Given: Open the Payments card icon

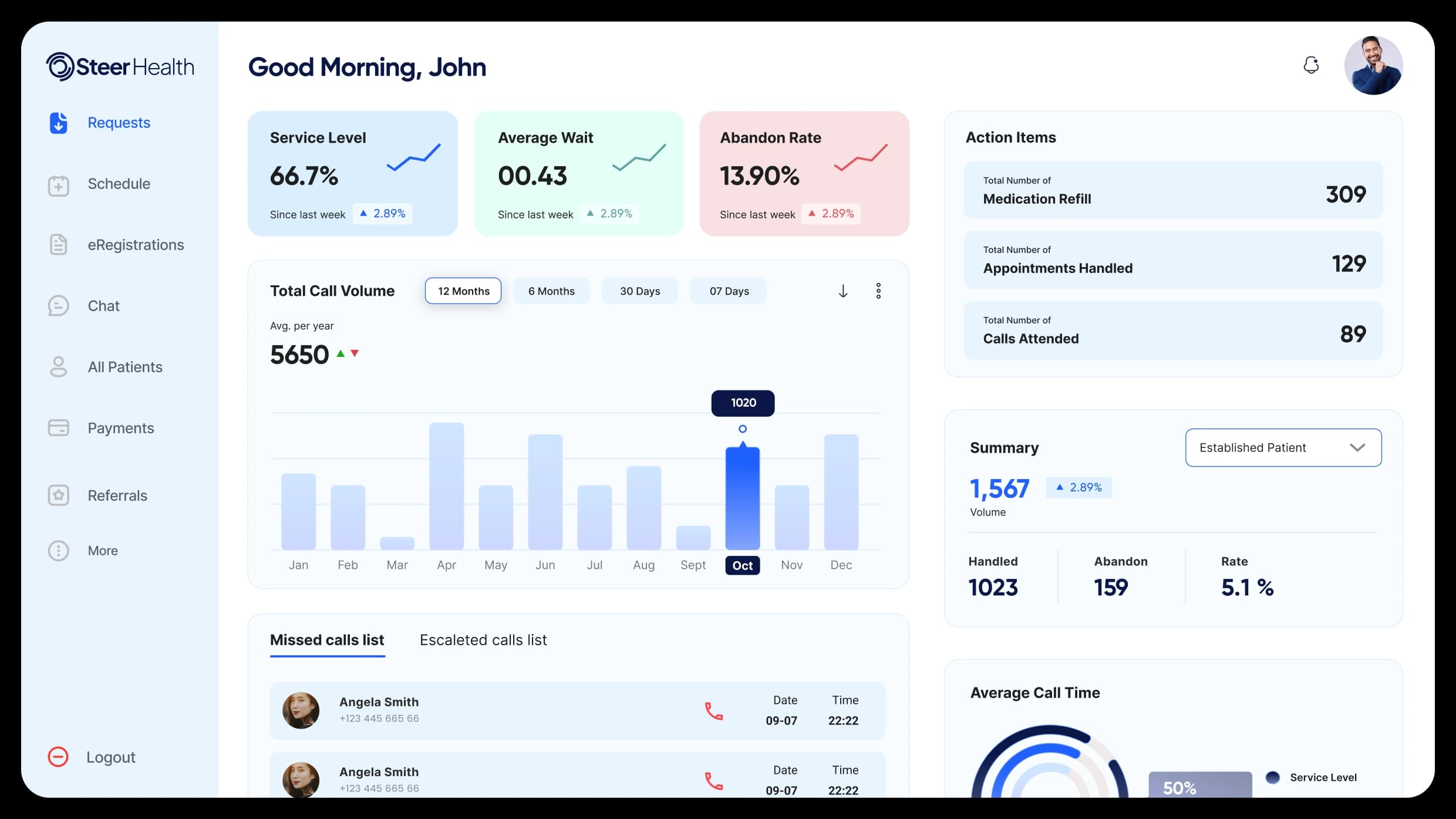Looking at the screenshot, I should click(58, 427).
